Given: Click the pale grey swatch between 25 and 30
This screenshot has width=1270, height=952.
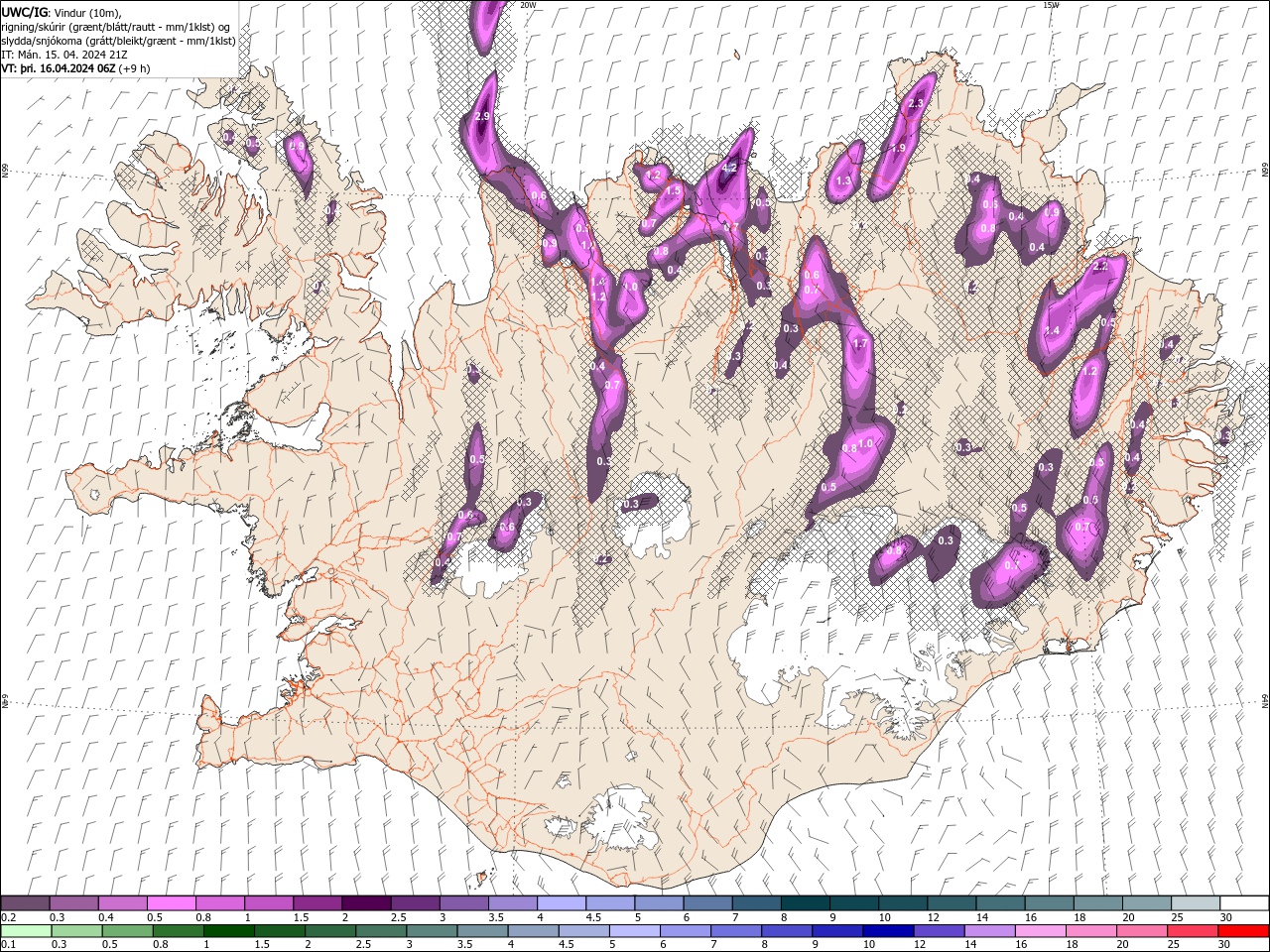Looking at the screenshot, I should click(x=1195, y=903).
